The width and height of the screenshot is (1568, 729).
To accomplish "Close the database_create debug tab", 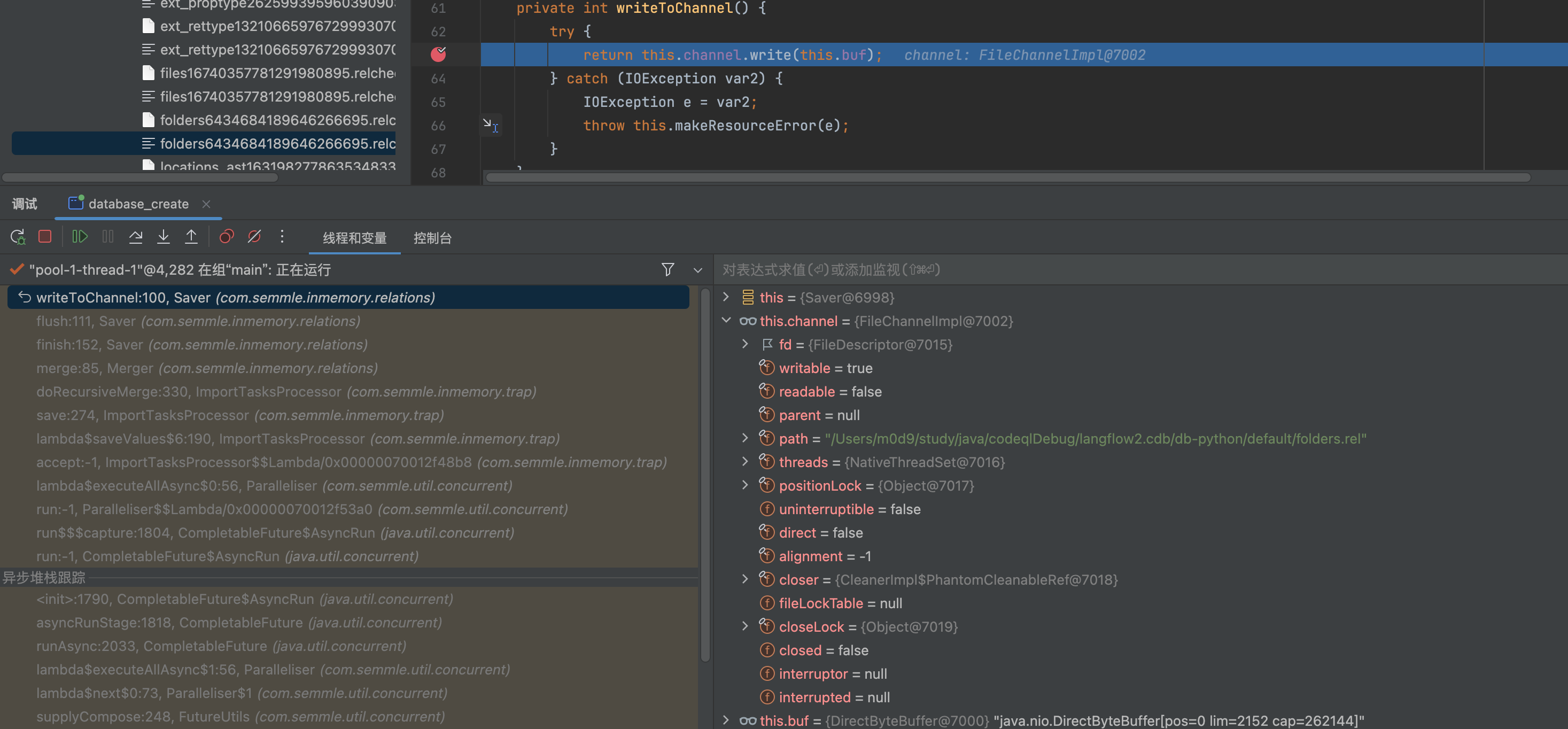I will tap(206, 204).
